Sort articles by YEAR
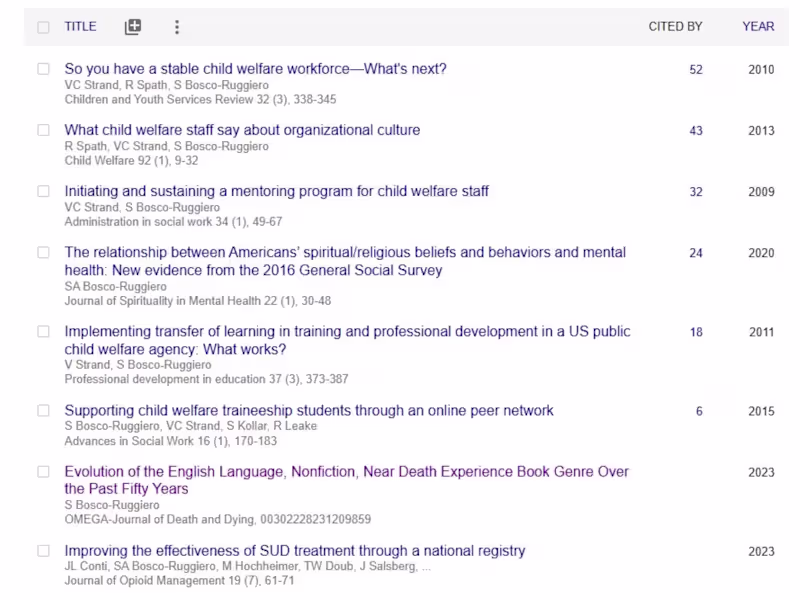 pos(758,27)
